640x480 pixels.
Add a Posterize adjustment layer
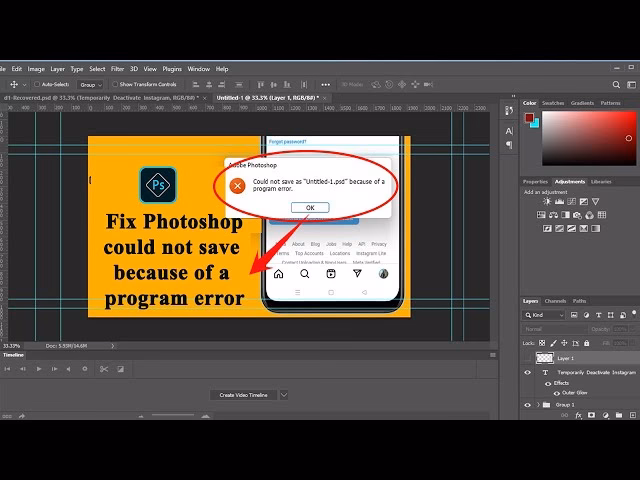pos(560,228)
